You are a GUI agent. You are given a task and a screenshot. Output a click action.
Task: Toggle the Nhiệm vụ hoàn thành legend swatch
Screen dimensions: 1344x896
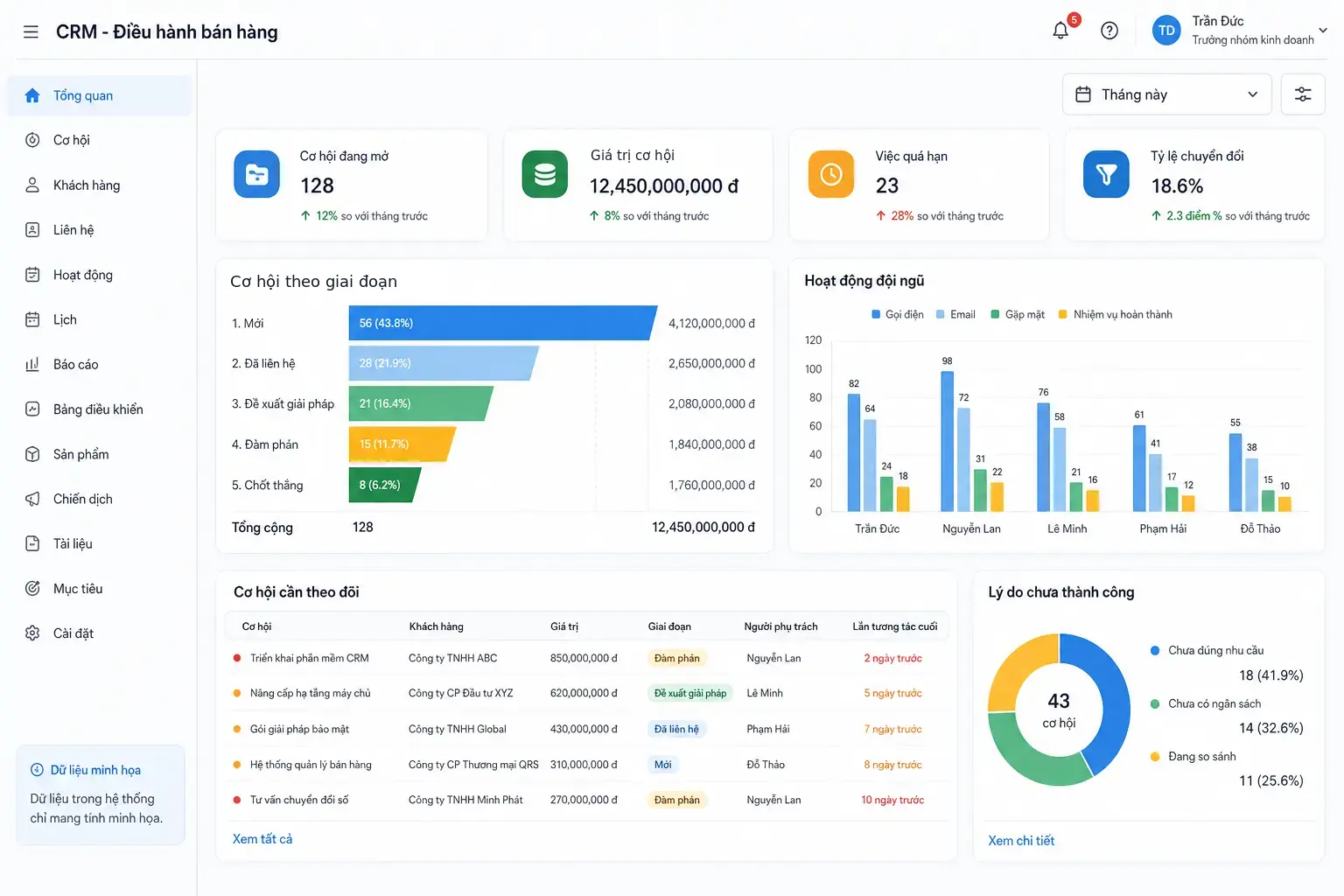[1063, 314]
